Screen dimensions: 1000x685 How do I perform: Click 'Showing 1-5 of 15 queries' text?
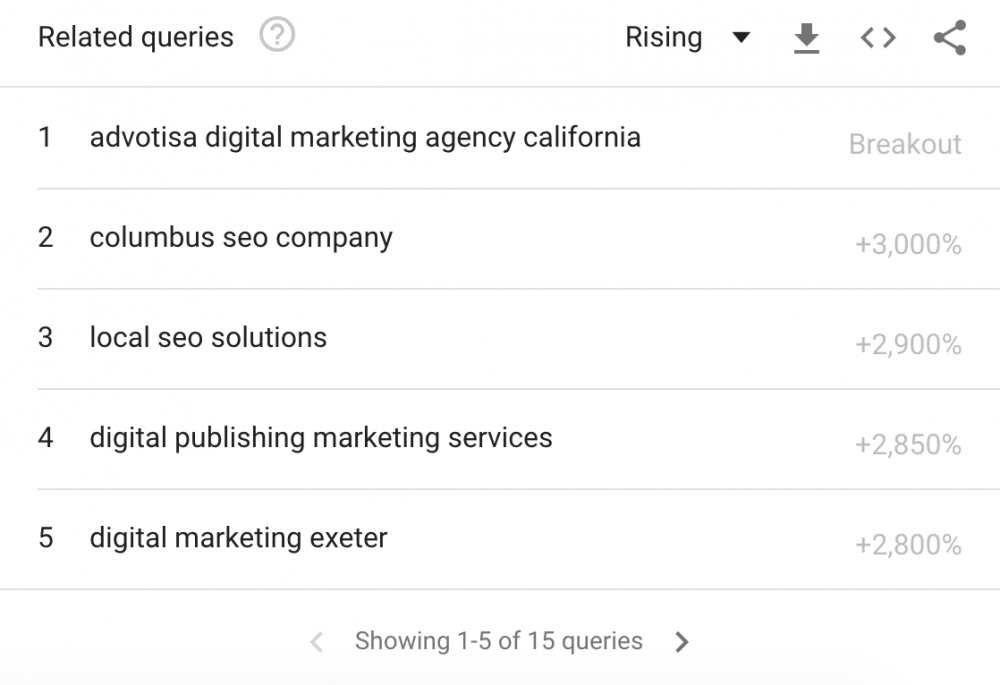pyautogui.click(x=499, y=641)
